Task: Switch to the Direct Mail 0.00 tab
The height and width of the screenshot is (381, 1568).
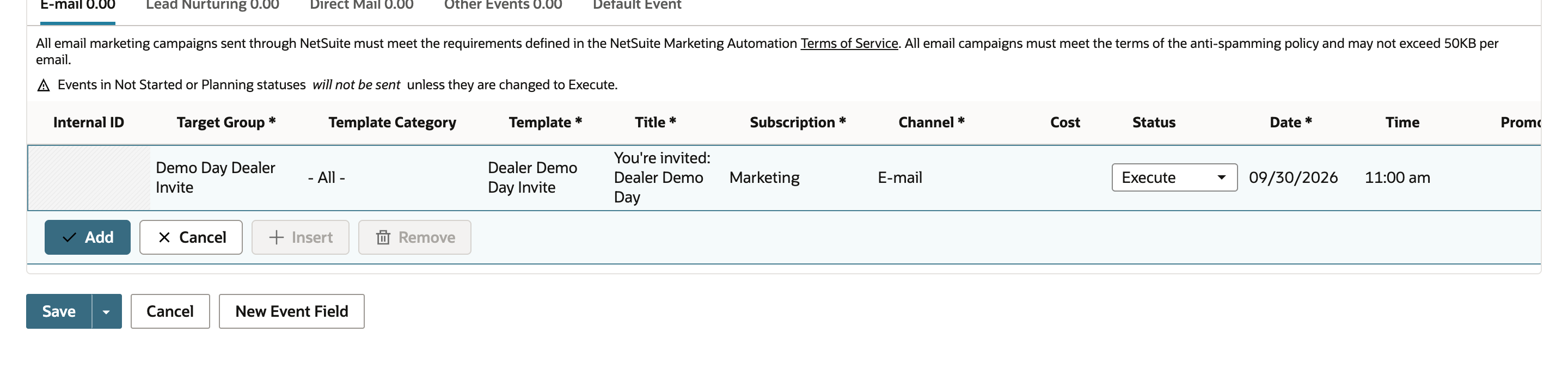Action: (362, 6)
